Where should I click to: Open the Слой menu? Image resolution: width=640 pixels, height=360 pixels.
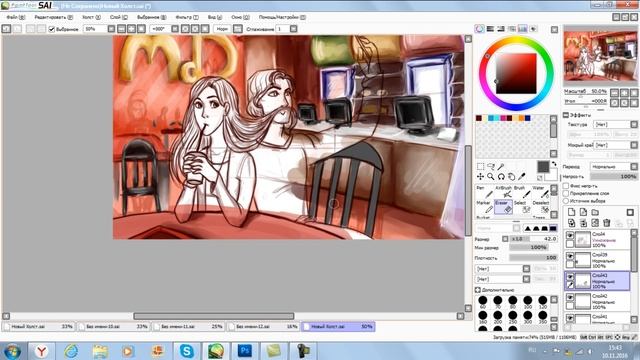pyautogui.click(x=118, y=17)
